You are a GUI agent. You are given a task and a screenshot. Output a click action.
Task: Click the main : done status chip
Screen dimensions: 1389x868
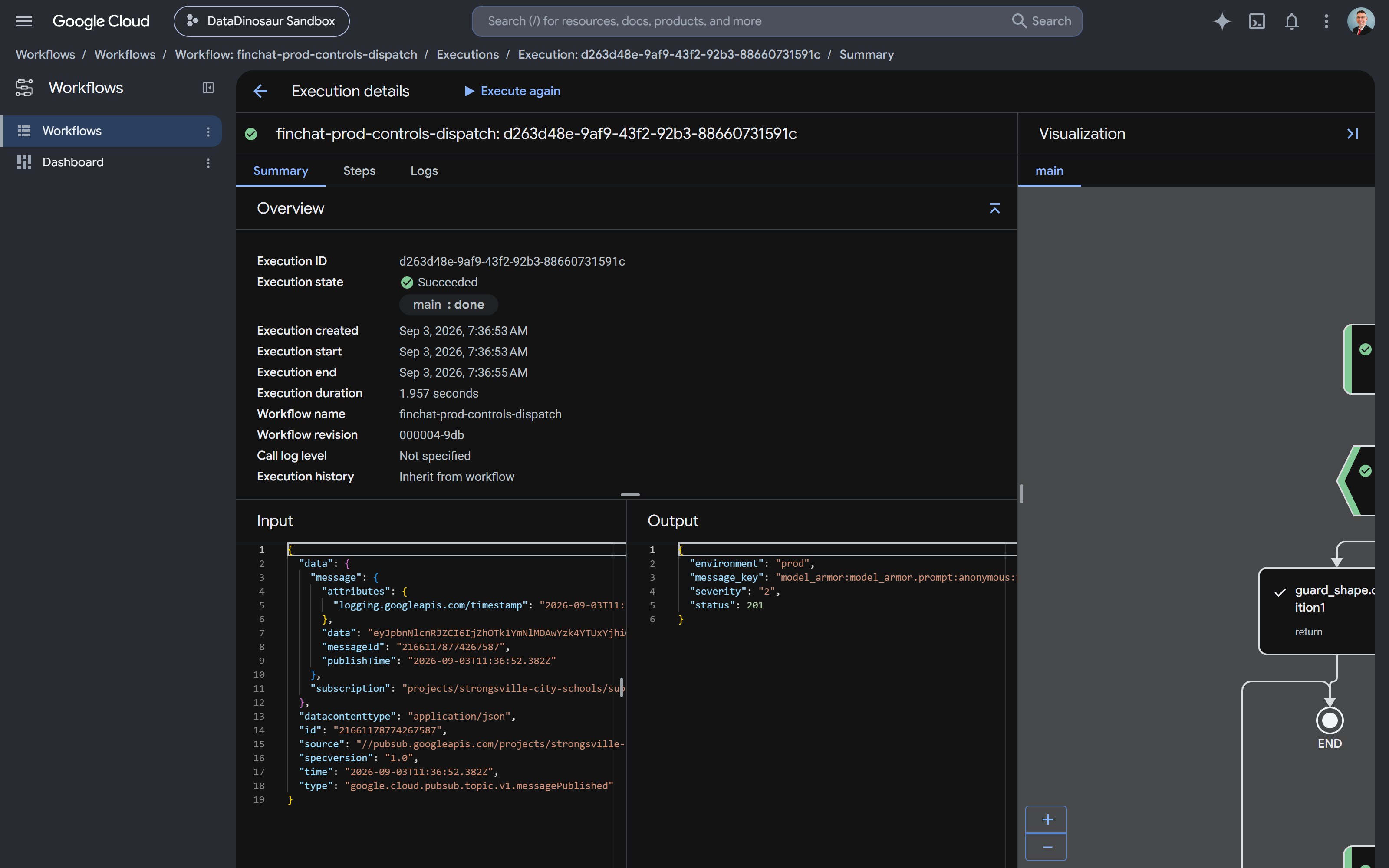[448, 305]
